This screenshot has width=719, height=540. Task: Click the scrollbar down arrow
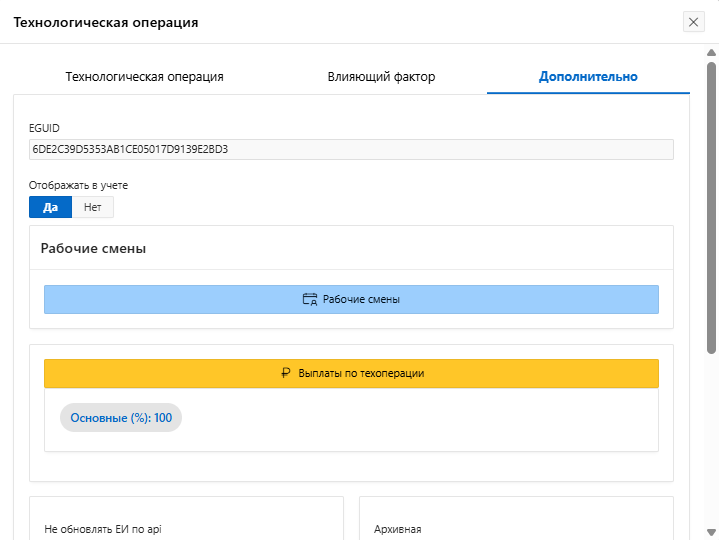coord(711,531)
